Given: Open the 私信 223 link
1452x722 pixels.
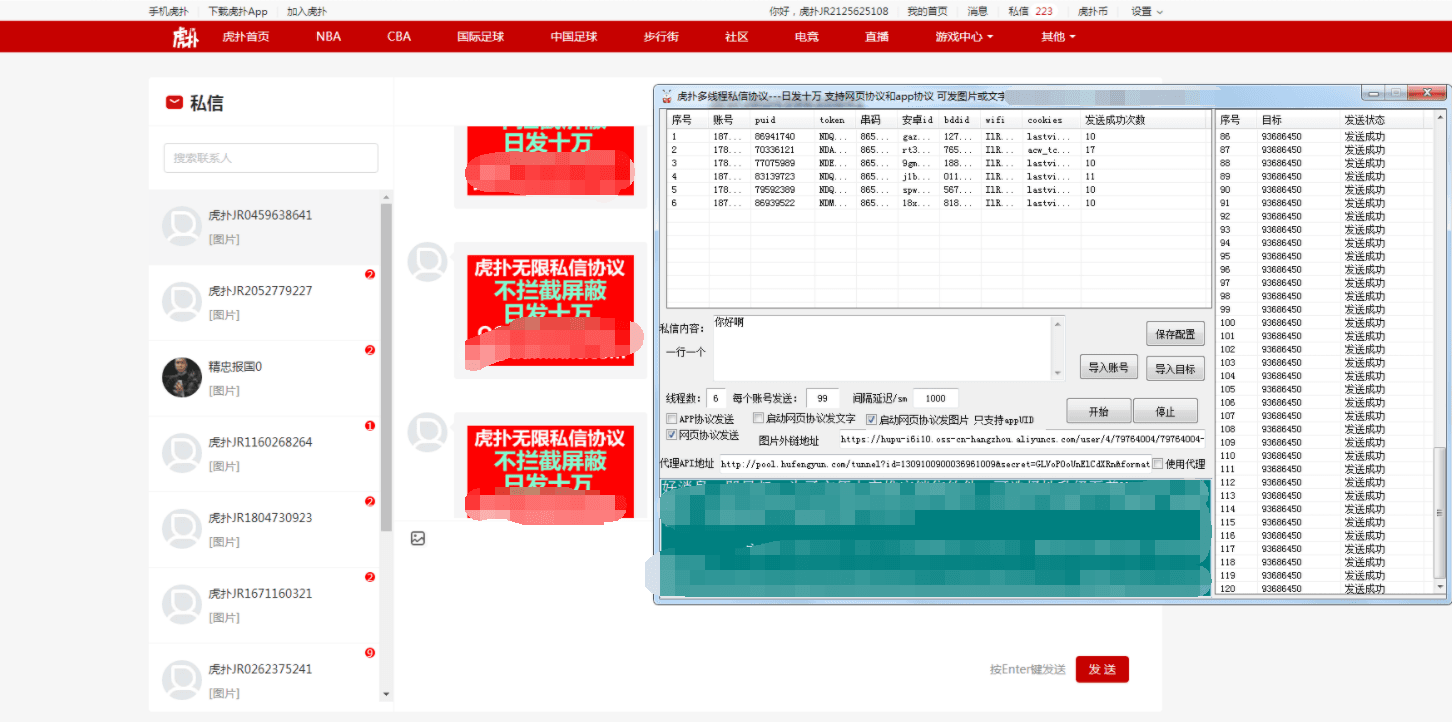Looking at the screenshot, I should click(x=1030, y=11).
